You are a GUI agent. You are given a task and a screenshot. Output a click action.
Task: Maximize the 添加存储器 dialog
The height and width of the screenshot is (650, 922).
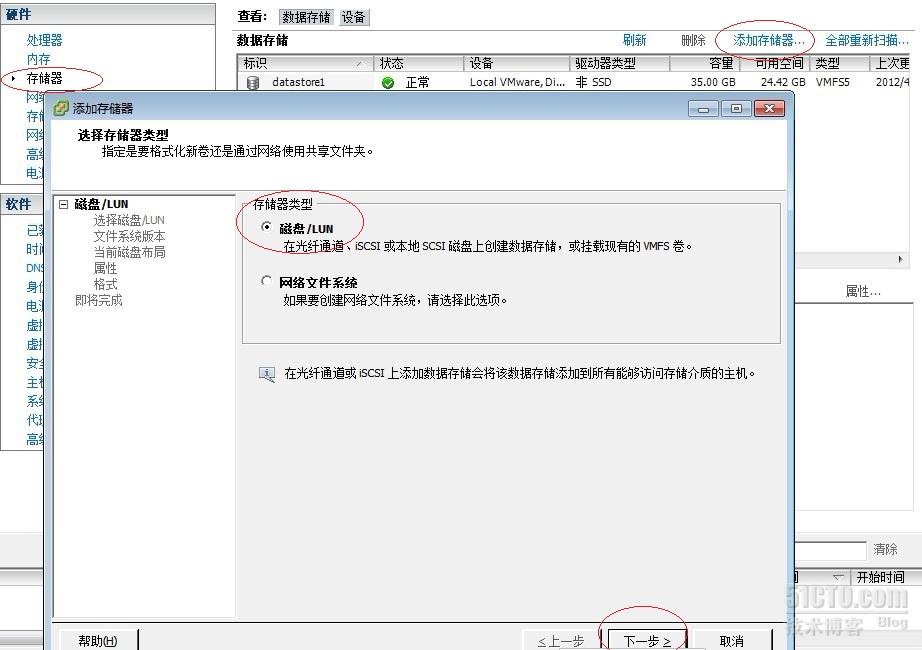pyautogui.click(x=736, y=109)
